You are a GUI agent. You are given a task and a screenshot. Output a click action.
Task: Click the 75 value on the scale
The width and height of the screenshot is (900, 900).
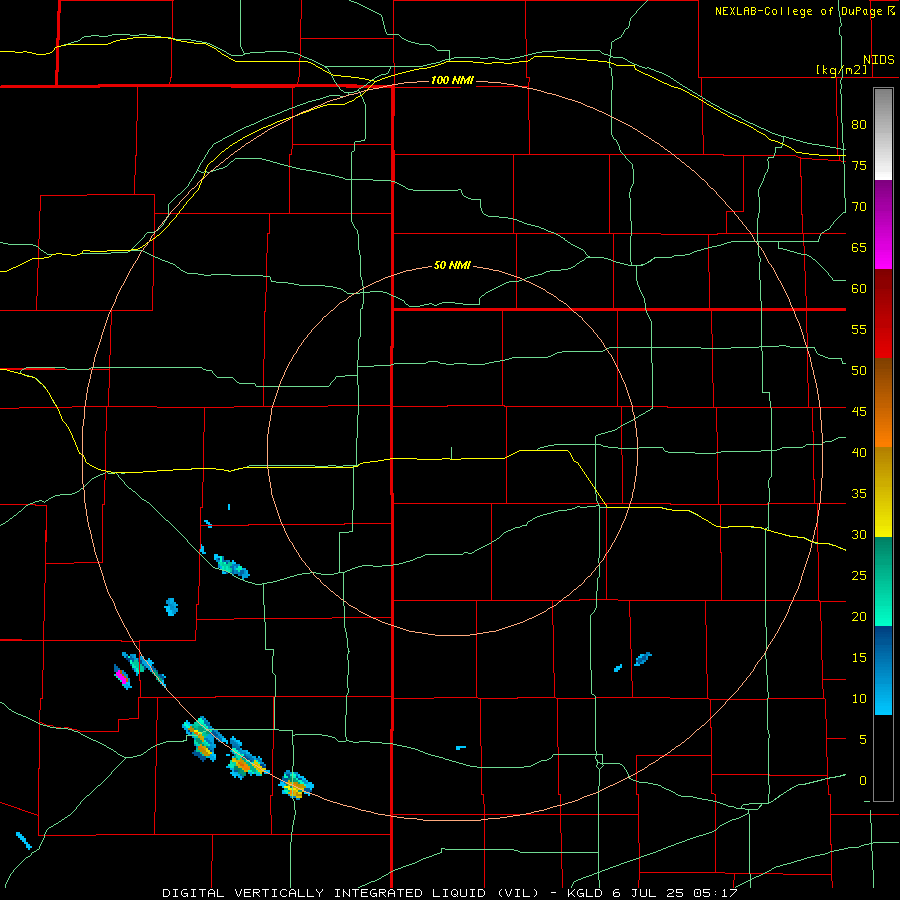pos(859,166)
